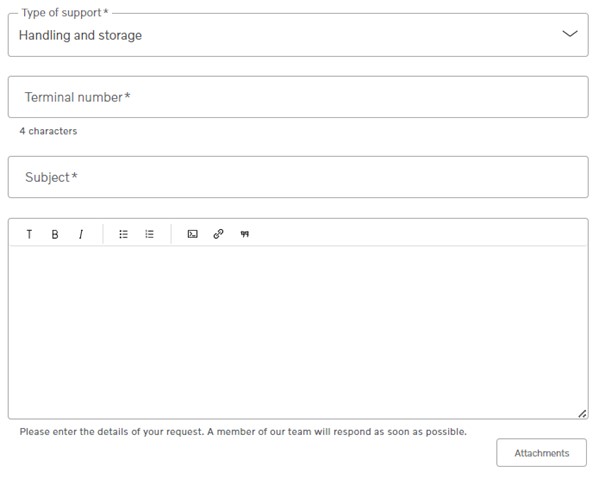Insert a bulleted list

click(123, 234)
